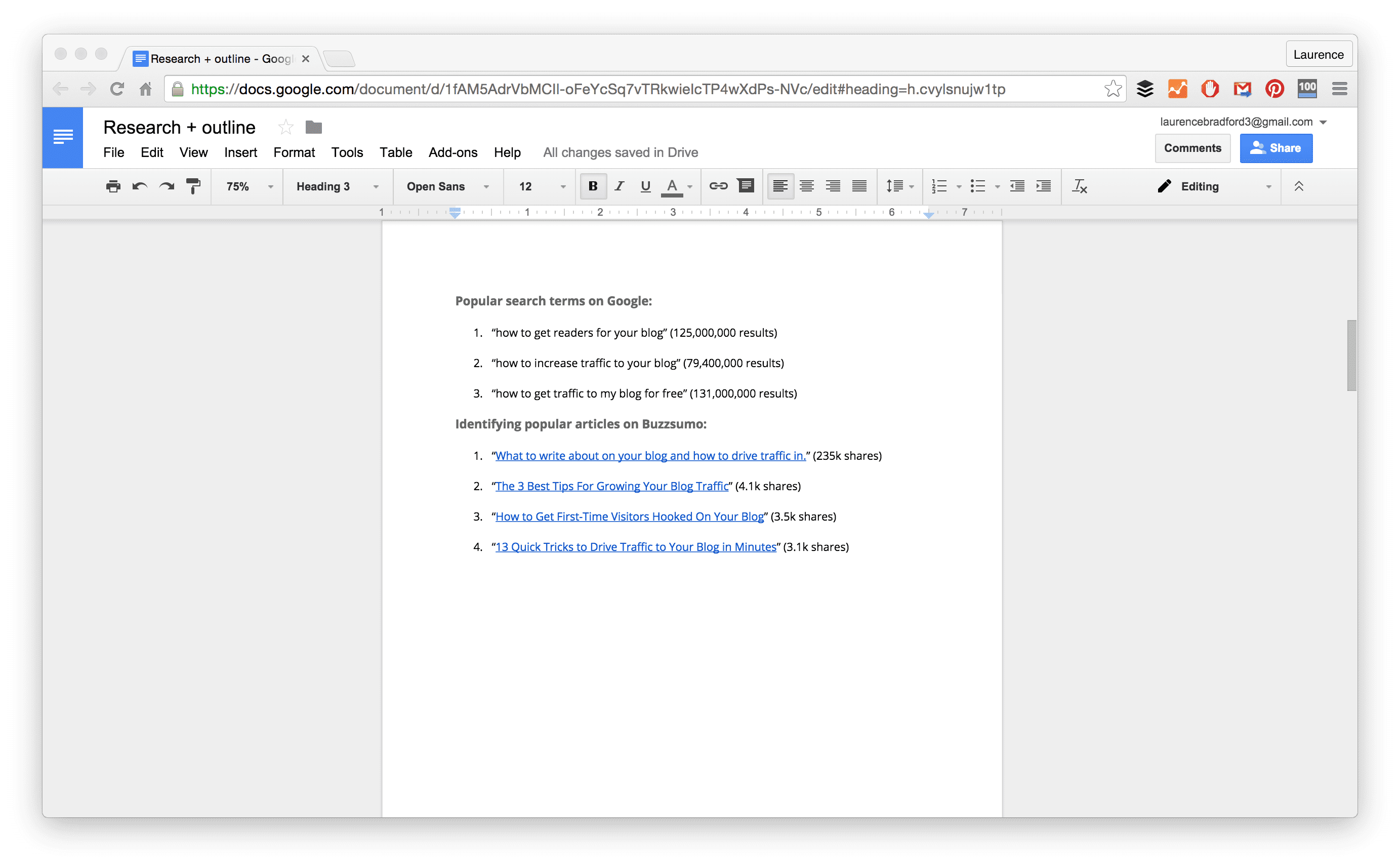Open the Table menu
The image size is (1400, 868).
click(x=395, y=152)
